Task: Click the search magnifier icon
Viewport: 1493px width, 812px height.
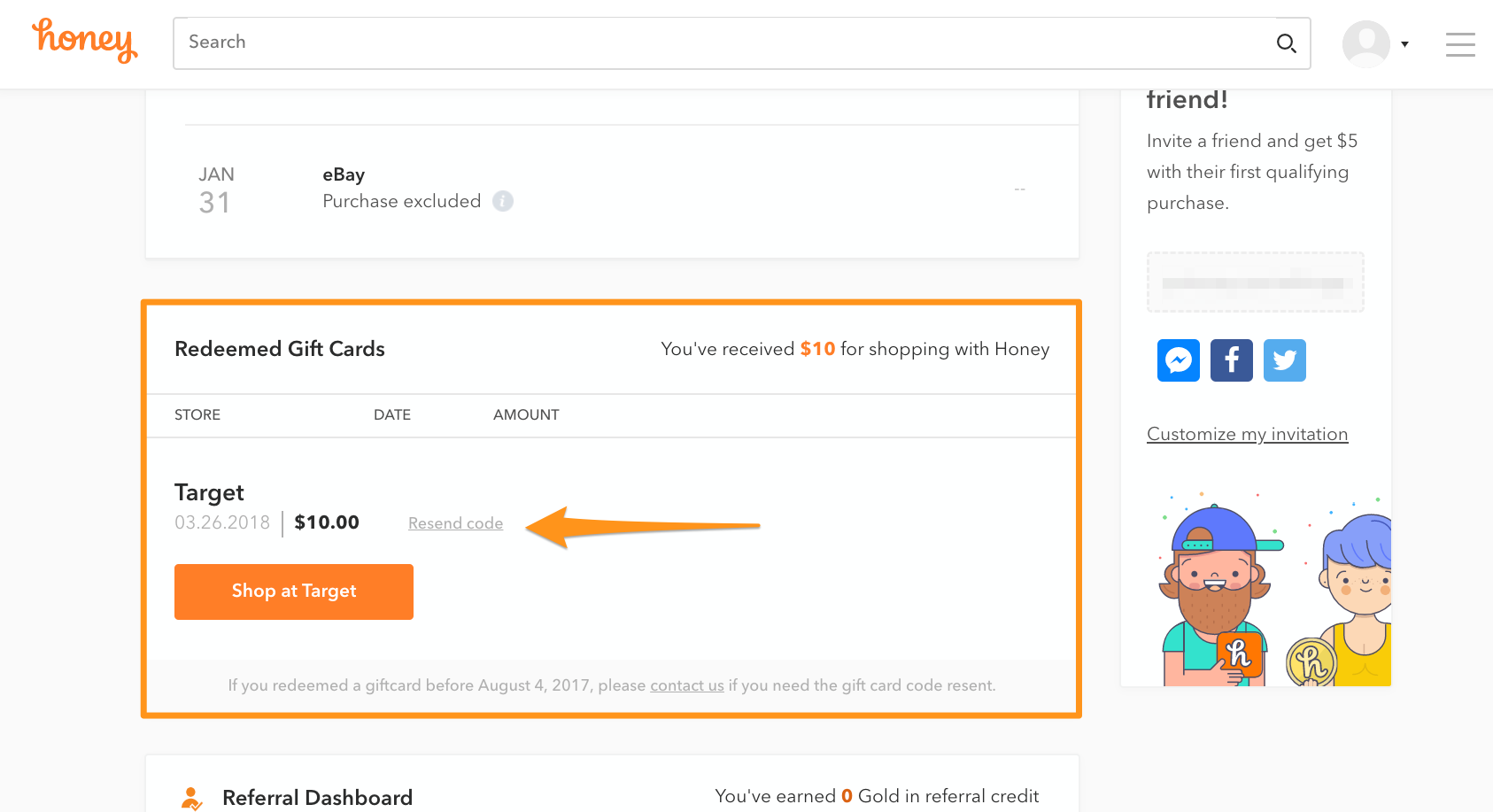Action: [1286, 43]
